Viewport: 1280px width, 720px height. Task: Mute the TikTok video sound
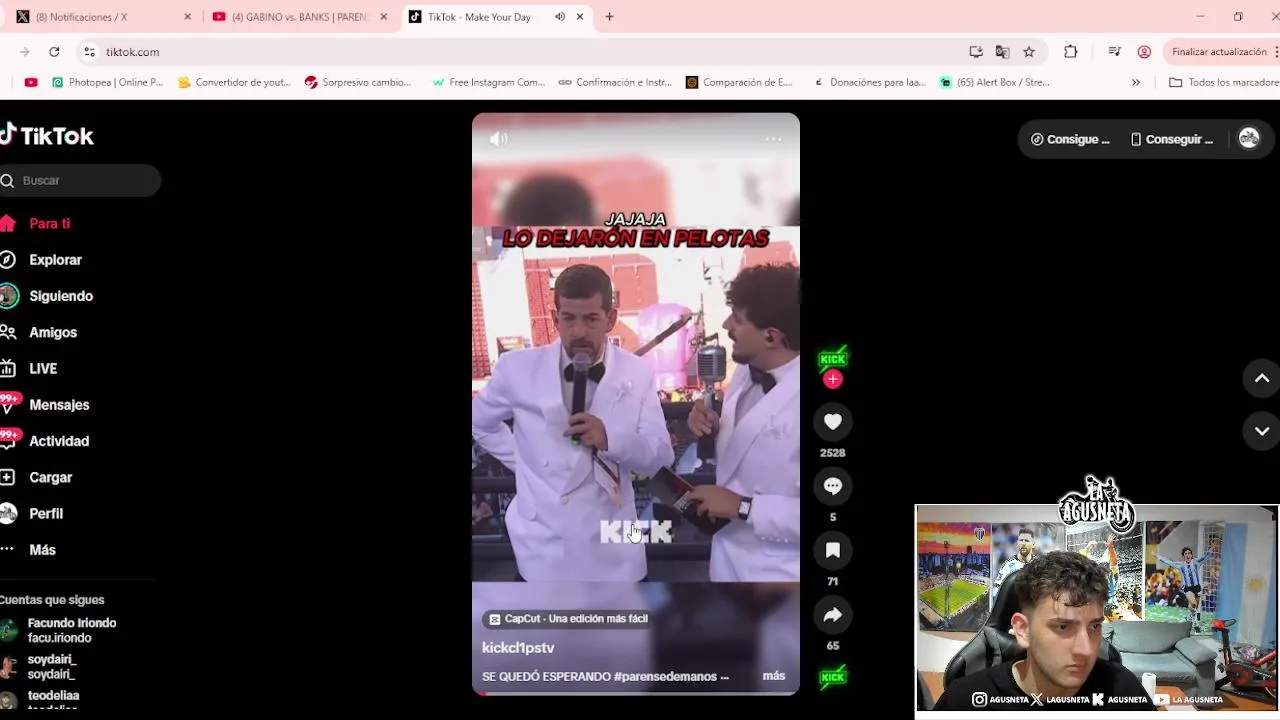[x=499, y=139]
